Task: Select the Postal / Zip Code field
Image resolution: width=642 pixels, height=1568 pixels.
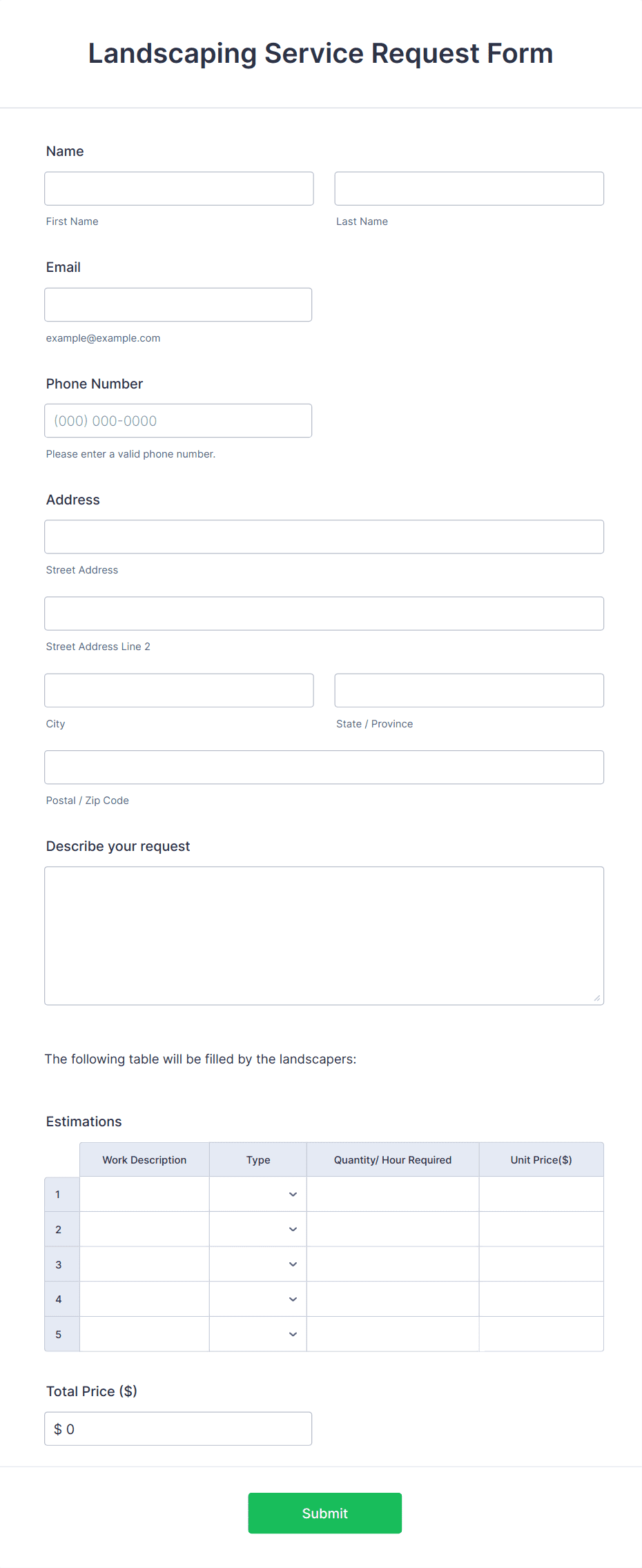Action: click(x=324, y=767)
